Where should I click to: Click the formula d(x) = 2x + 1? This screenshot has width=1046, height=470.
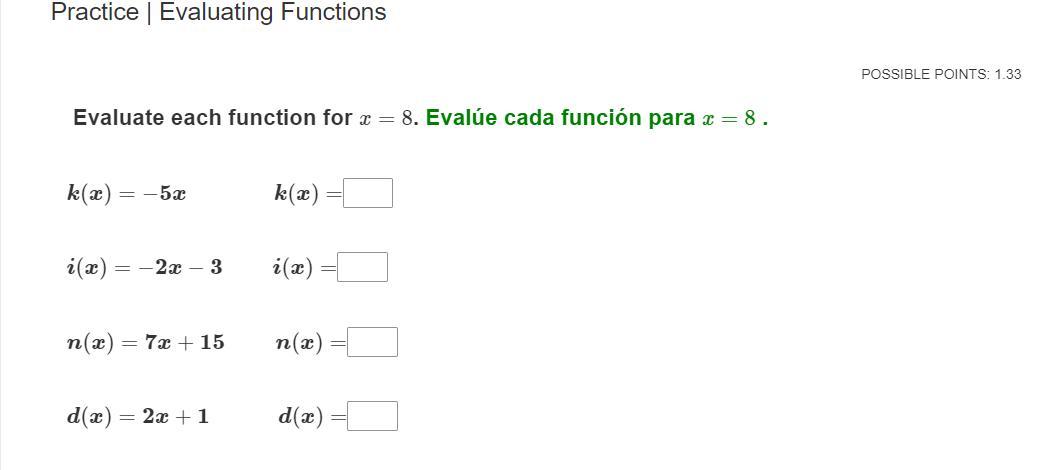137,416
